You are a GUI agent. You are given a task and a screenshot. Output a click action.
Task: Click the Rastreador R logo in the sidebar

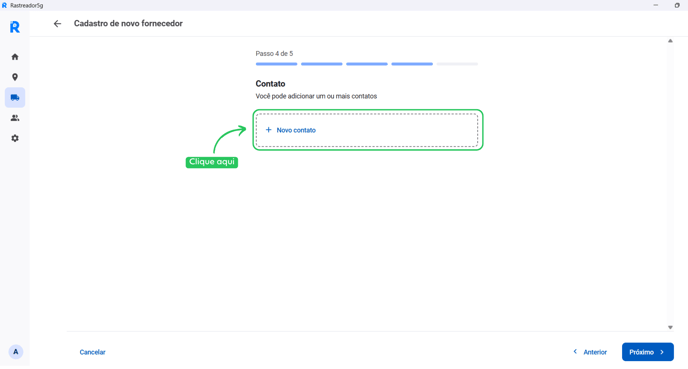pyautogui.click(x=14, y=27)
